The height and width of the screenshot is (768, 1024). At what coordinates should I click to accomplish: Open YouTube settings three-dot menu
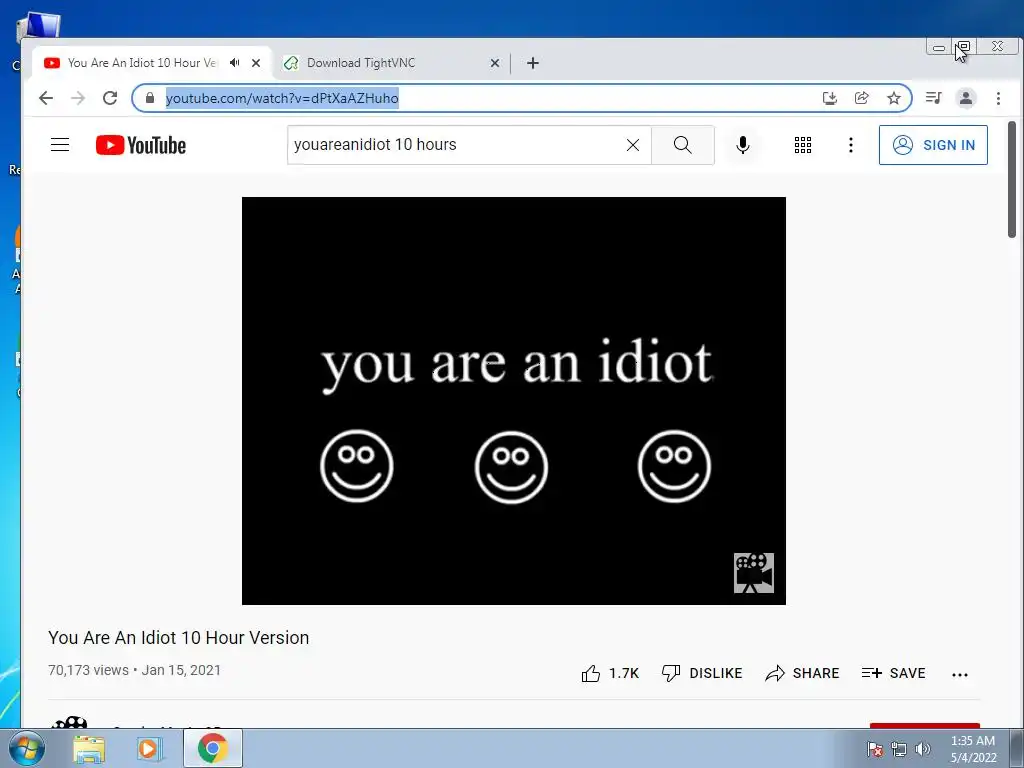coord(850,145)
